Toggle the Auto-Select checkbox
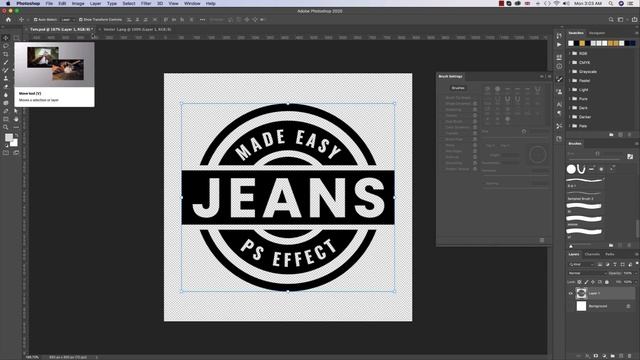Viewport: 640px width, 360px height. coord(36,20)
